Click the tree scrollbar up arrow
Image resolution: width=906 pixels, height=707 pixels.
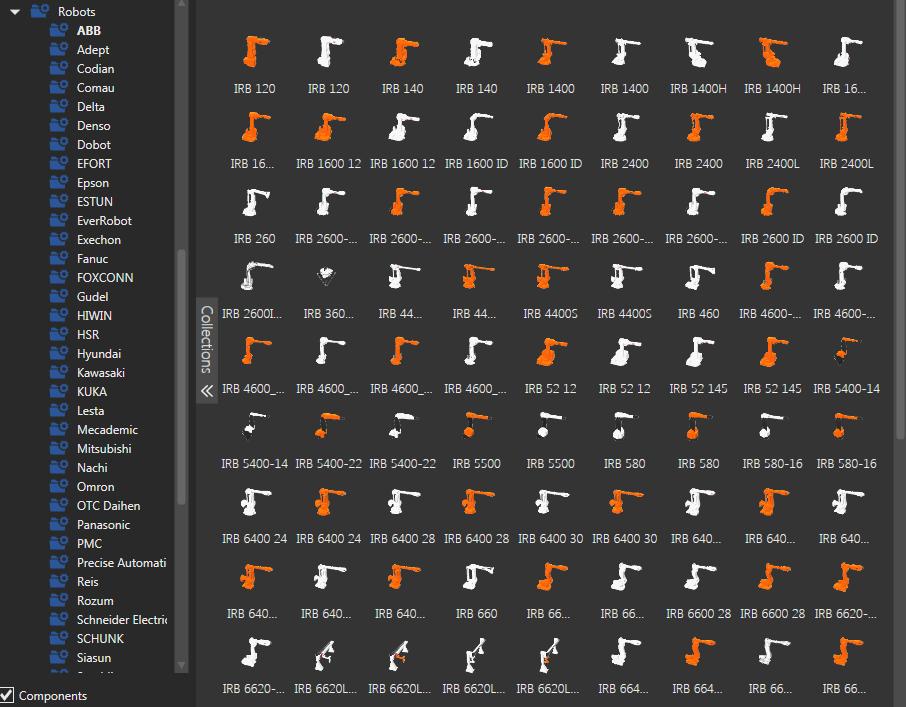(181, 5)
